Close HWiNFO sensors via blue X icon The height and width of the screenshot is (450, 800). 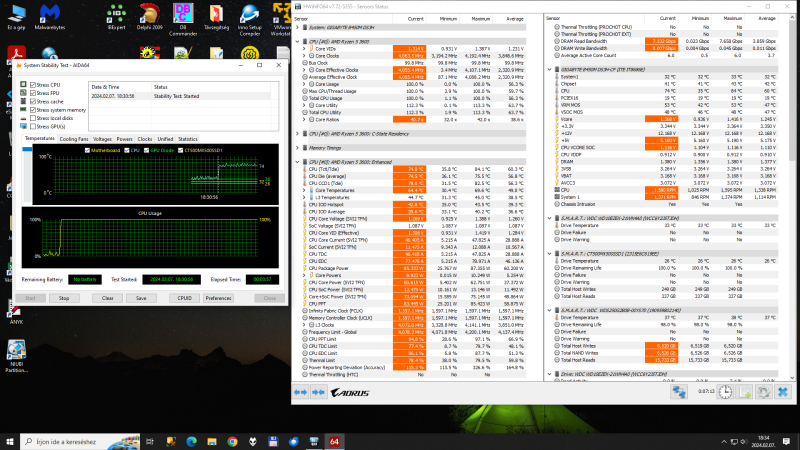pos(783,392)
